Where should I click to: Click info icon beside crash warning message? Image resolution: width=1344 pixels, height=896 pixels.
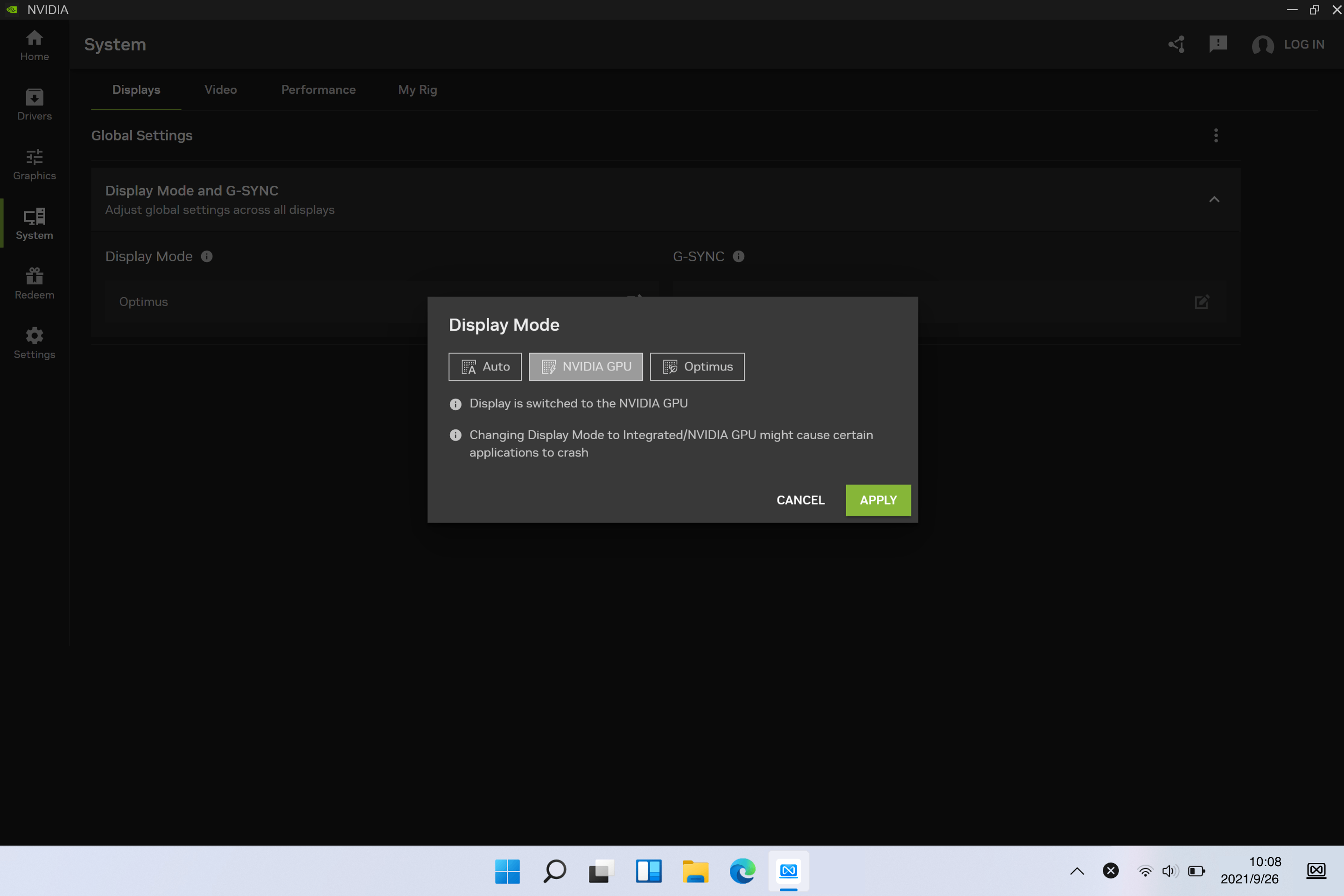coord(455,435)
